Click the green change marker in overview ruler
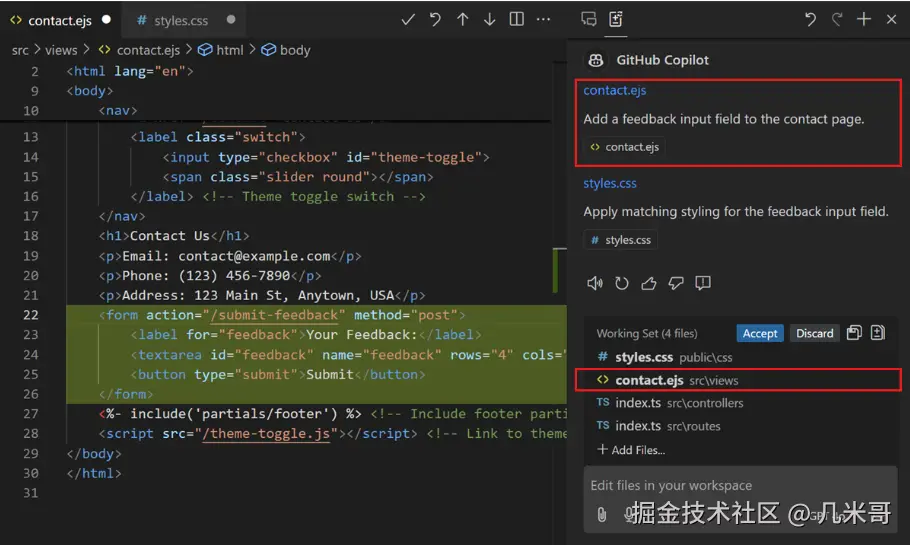The height and width of the screenshot is (545, 910). [555, 270]
